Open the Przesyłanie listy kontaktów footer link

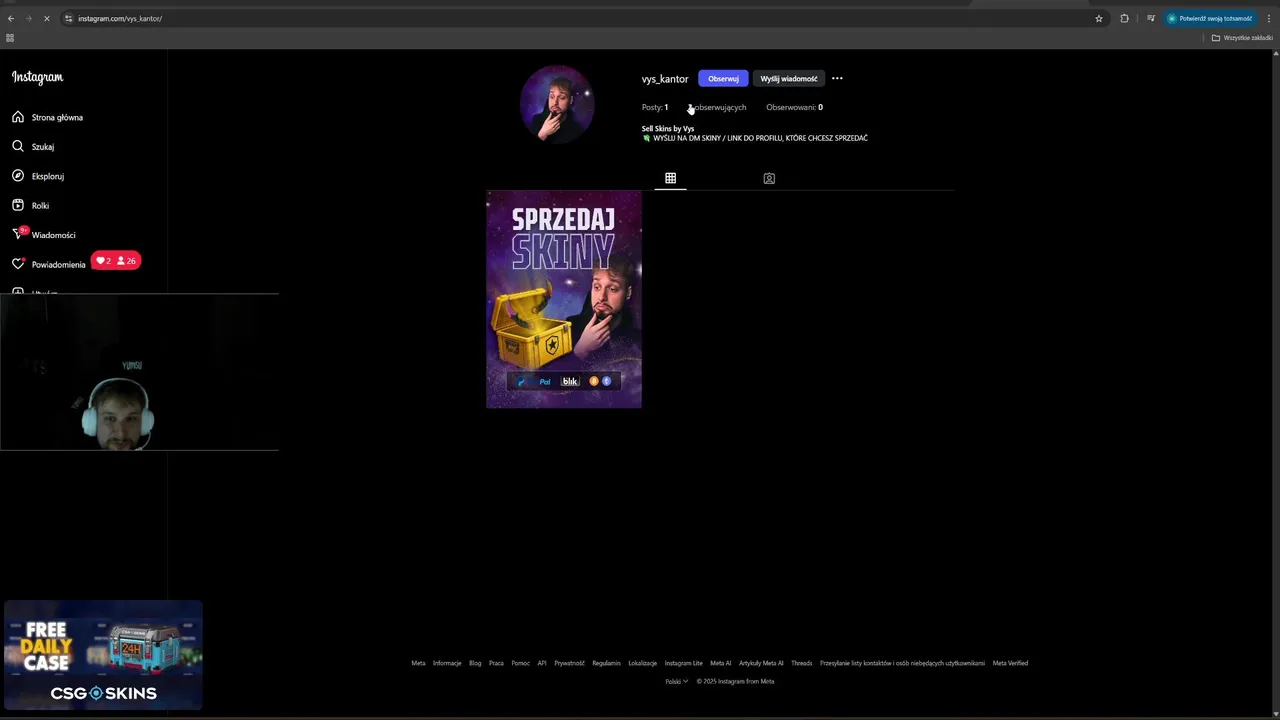902,663
